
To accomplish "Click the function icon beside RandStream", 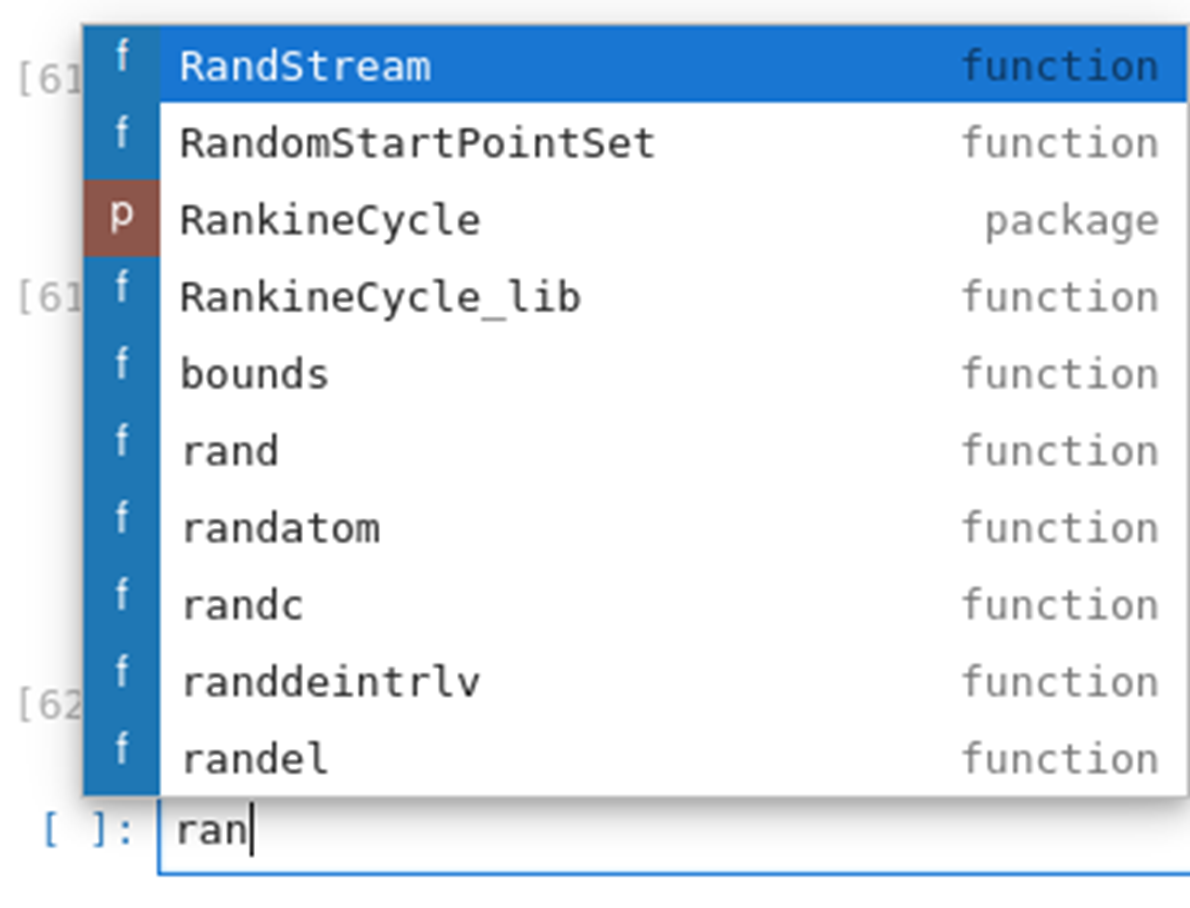I will pyautogui.click(x=121, y=65).
